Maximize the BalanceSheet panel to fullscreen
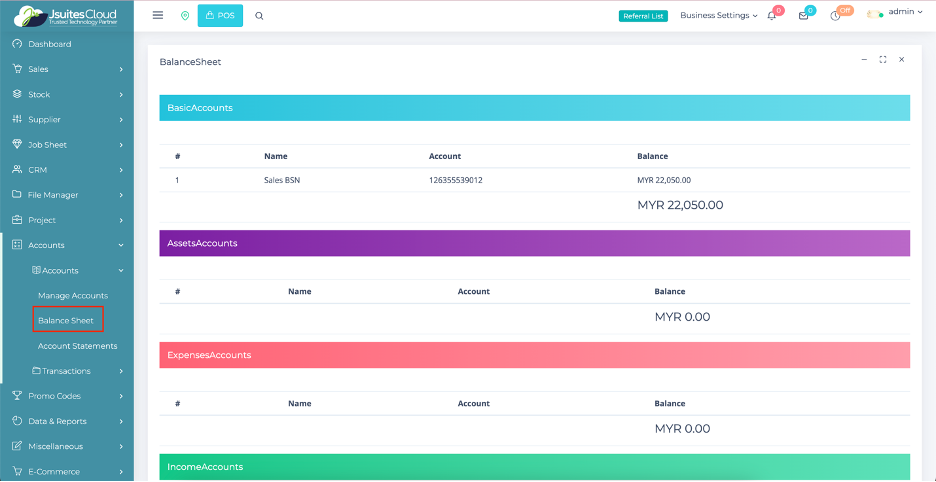Screen dimensions: 936x482 tap(882, 60)
